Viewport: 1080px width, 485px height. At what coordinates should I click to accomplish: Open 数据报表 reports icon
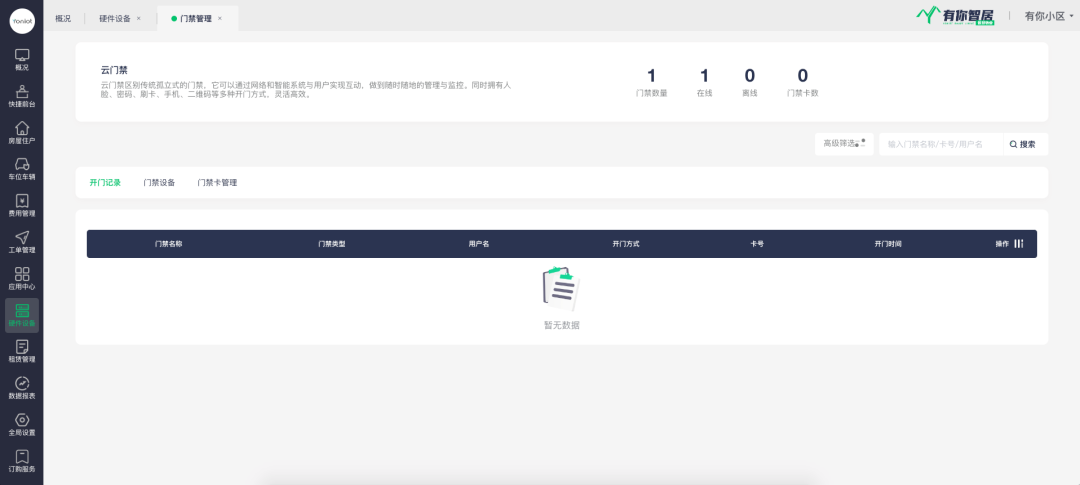tap(21, 388)
